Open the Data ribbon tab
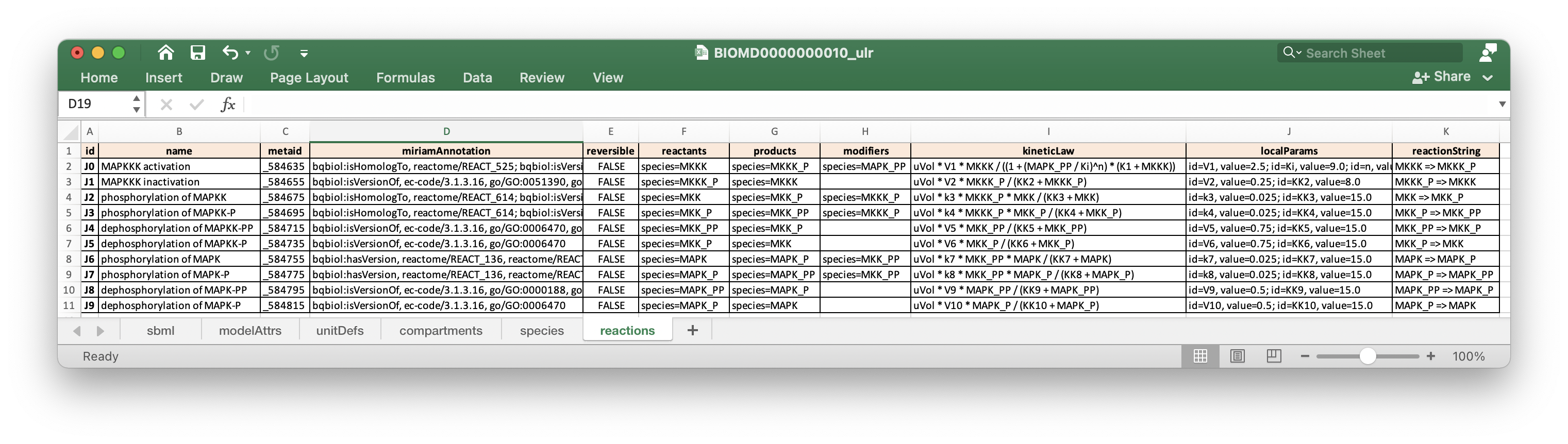1568x444 pixels. pos(477,77)
